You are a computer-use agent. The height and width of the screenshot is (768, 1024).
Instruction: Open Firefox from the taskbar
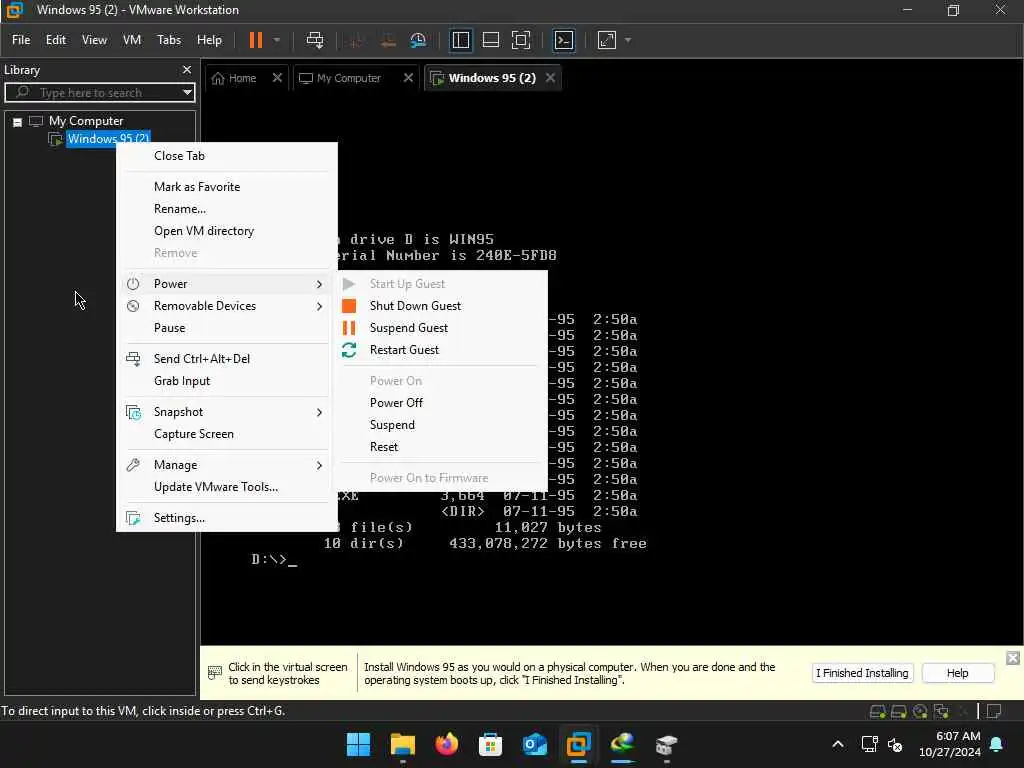447,744
